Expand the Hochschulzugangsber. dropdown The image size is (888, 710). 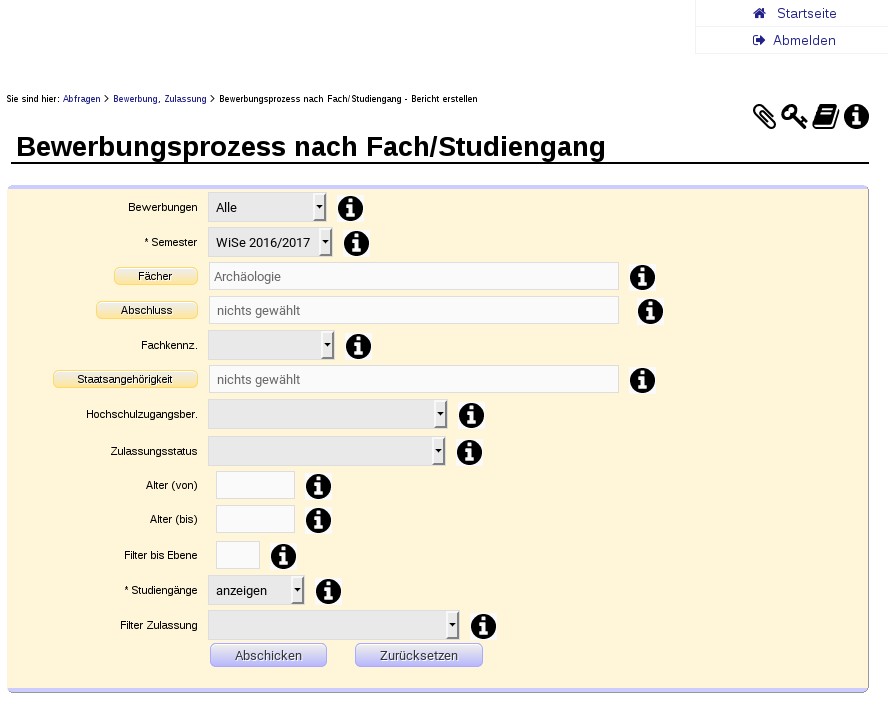[x=327, y=414]
